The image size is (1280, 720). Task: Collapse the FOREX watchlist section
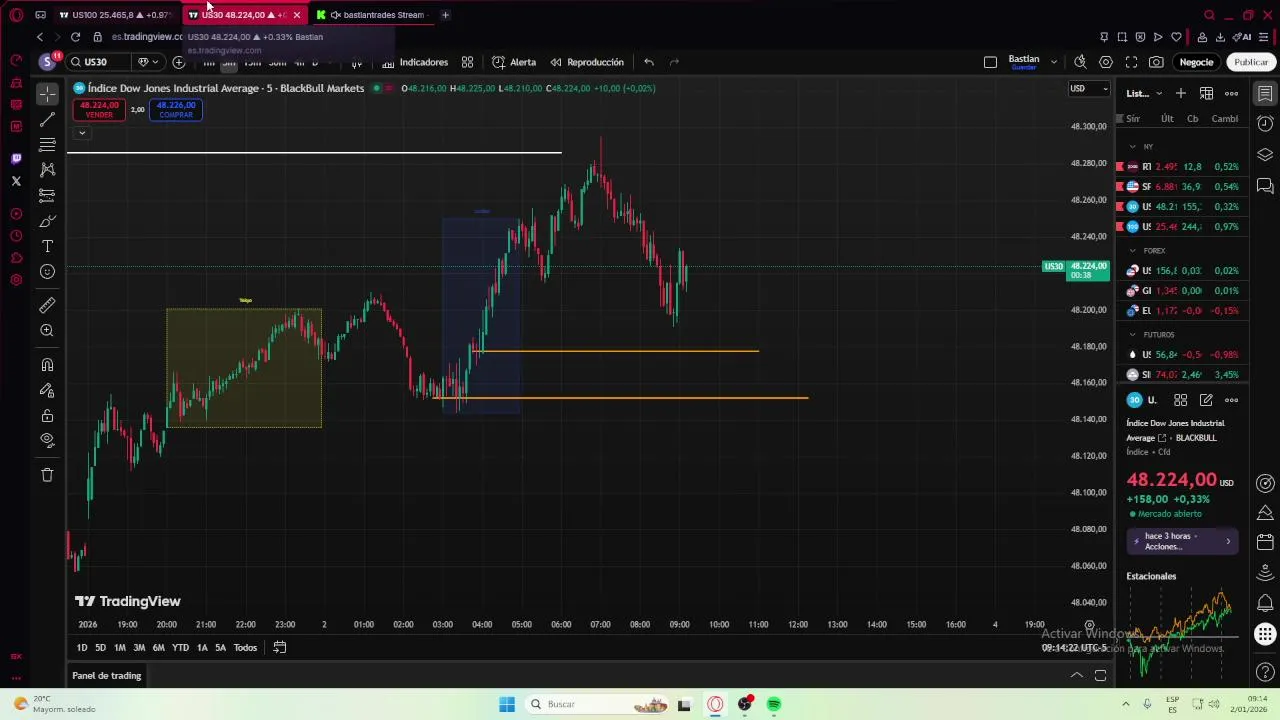[1133, 251]
